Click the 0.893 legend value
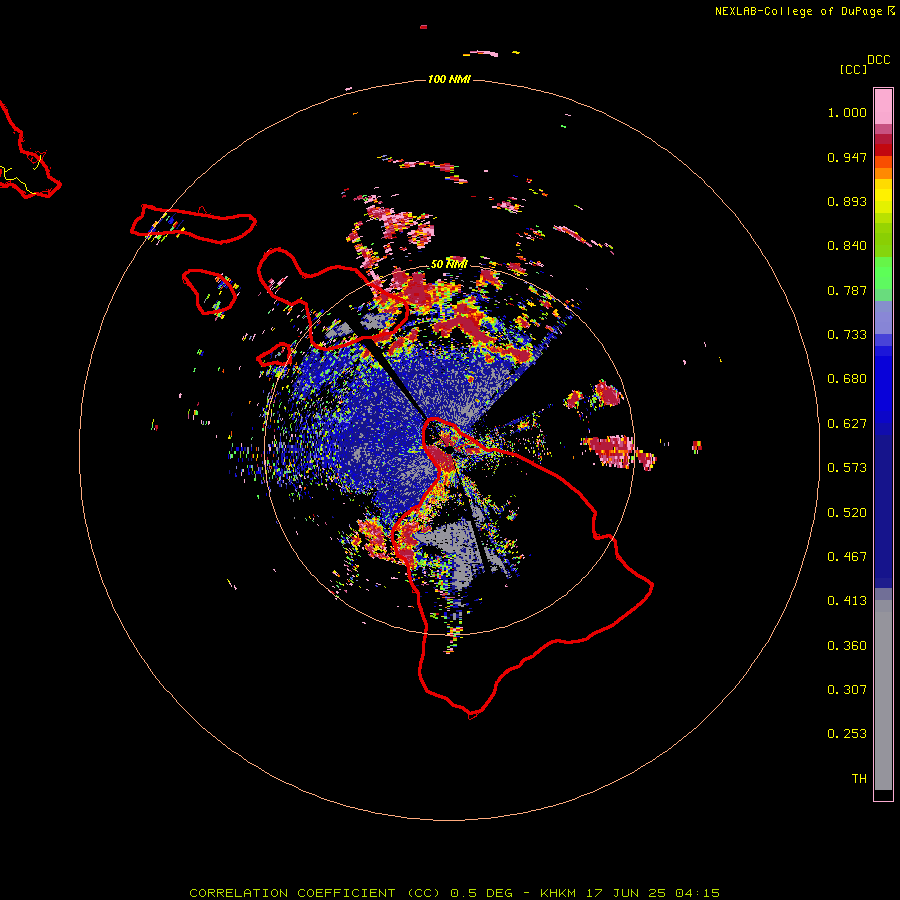This screenshot has width=900, height=900. pos(847,201)
